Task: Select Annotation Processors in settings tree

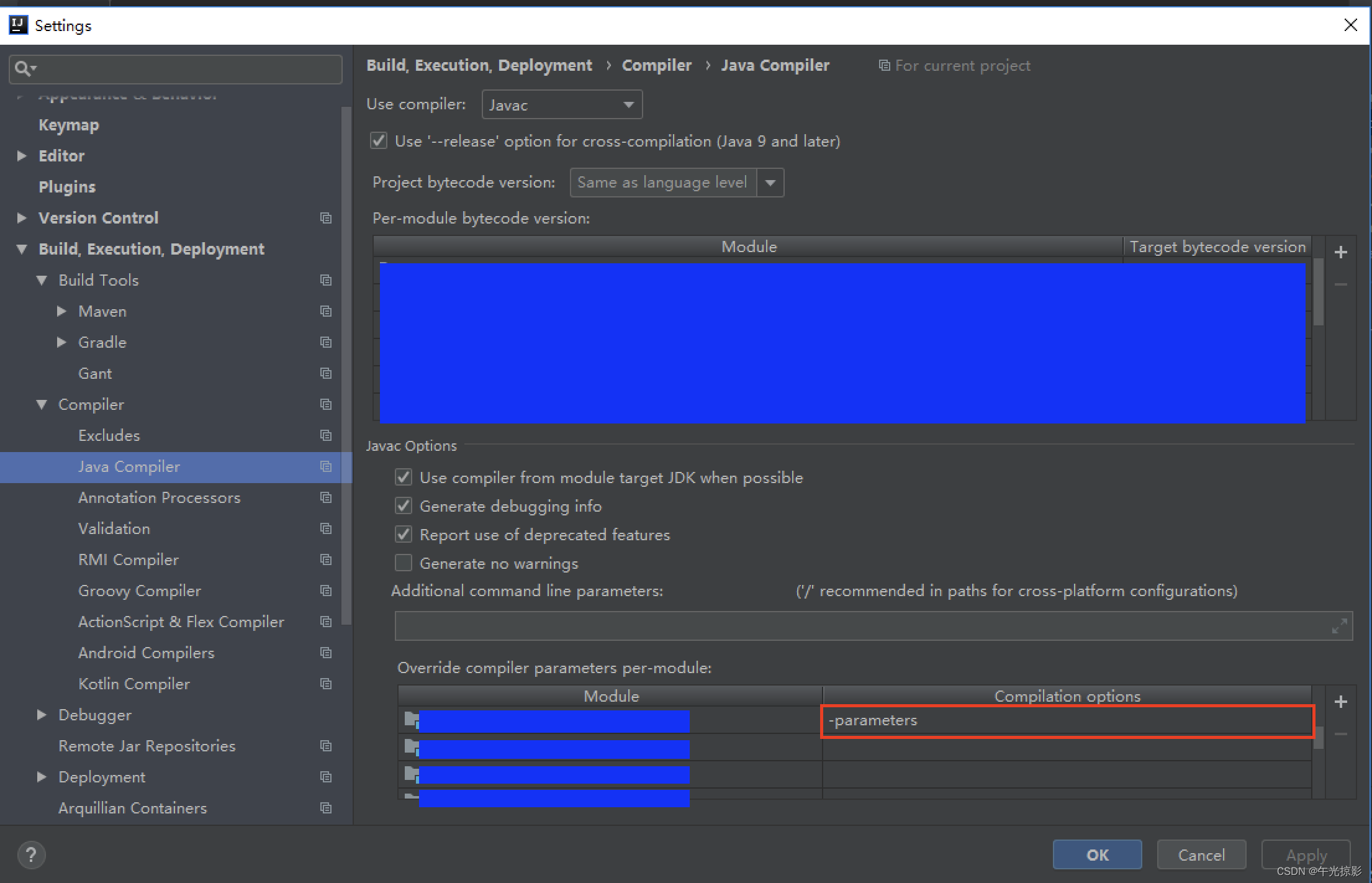Action: [x=159, y=497]
